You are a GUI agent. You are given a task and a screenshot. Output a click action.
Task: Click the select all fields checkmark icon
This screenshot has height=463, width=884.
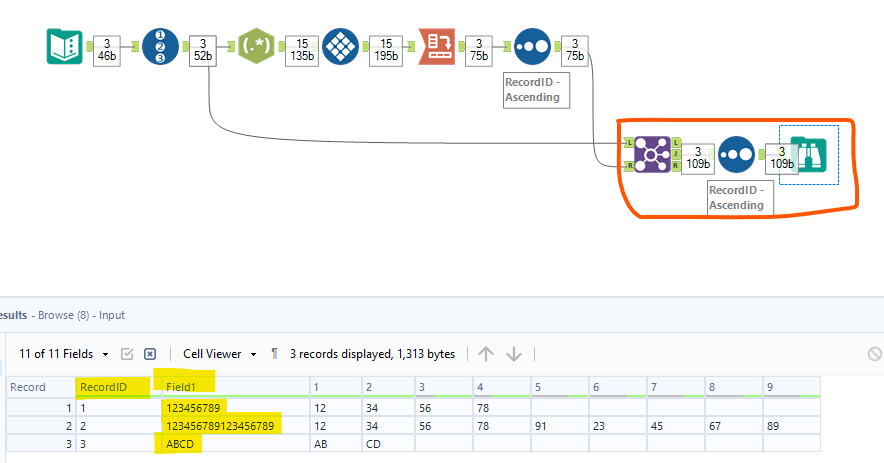[127, 354]
